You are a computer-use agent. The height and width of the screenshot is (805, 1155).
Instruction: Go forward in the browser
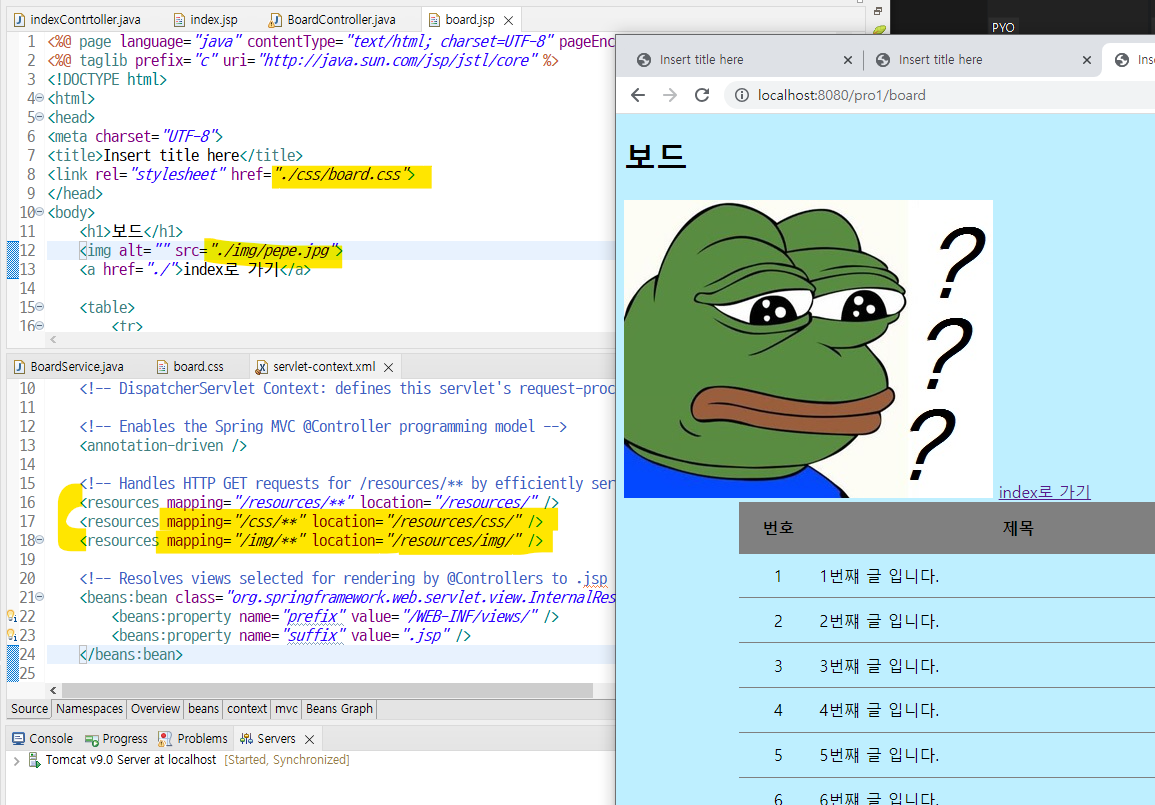pyautogui.click(x=670, y=95)
